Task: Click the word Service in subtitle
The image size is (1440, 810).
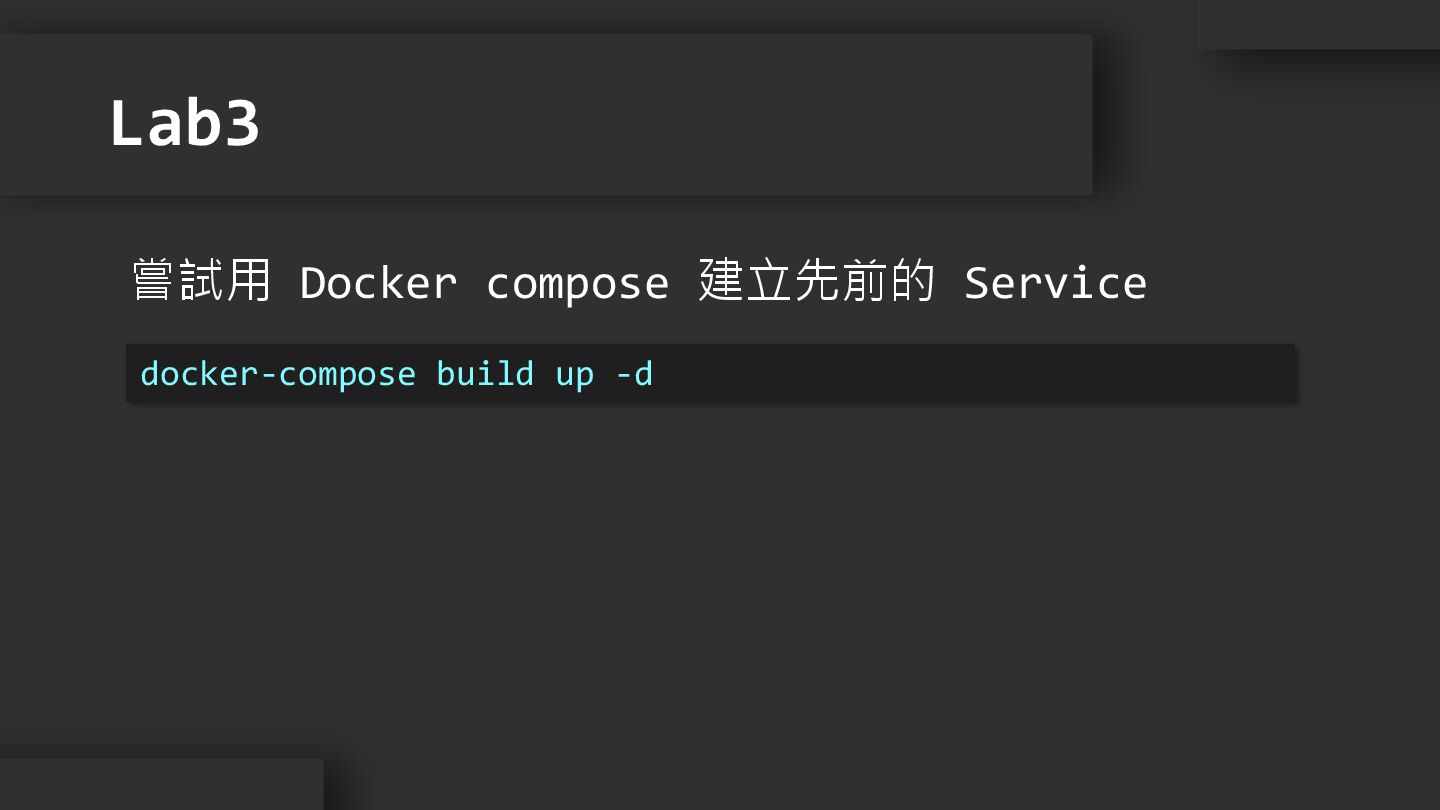Action: (x=1055, y=283)
